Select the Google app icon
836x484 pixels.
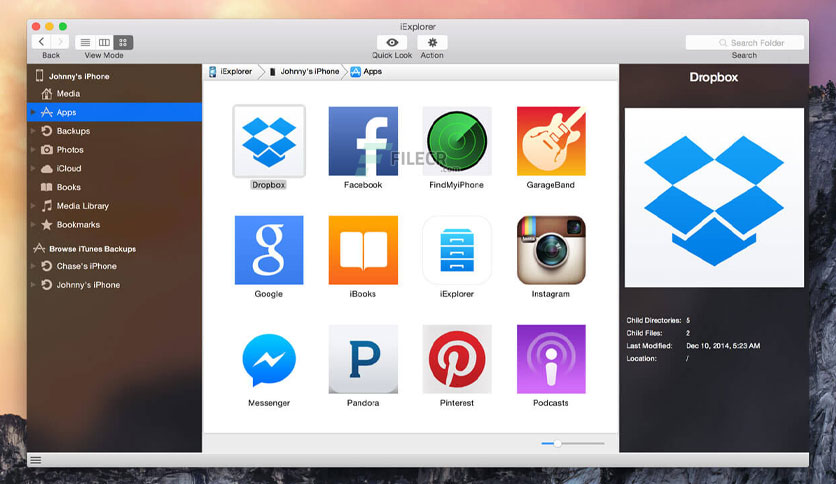(x=269, y=250)
